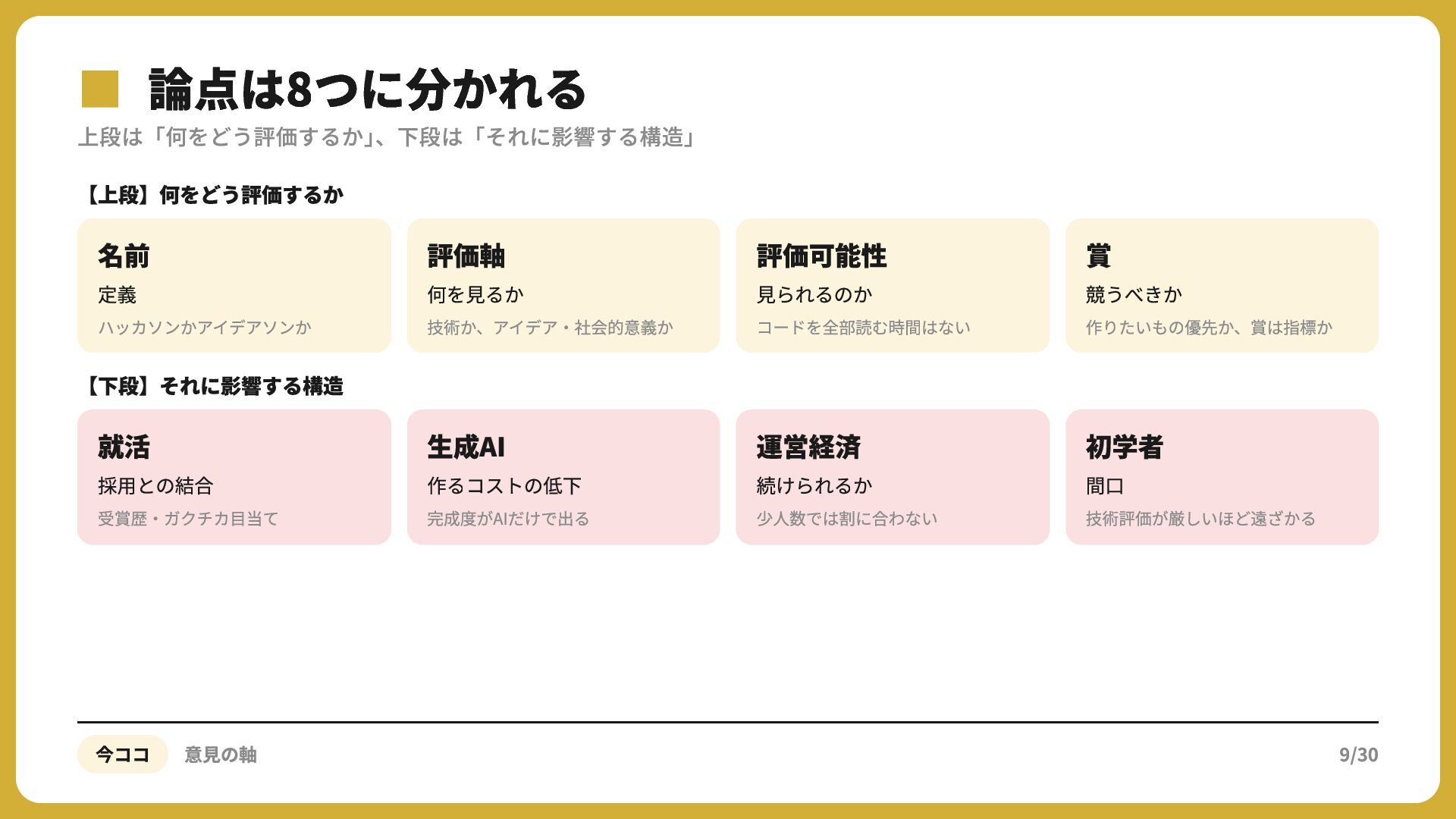Viewport: 1456px width, 819px height.
Task: Open the 生成AI card
Action: [563, 477]
